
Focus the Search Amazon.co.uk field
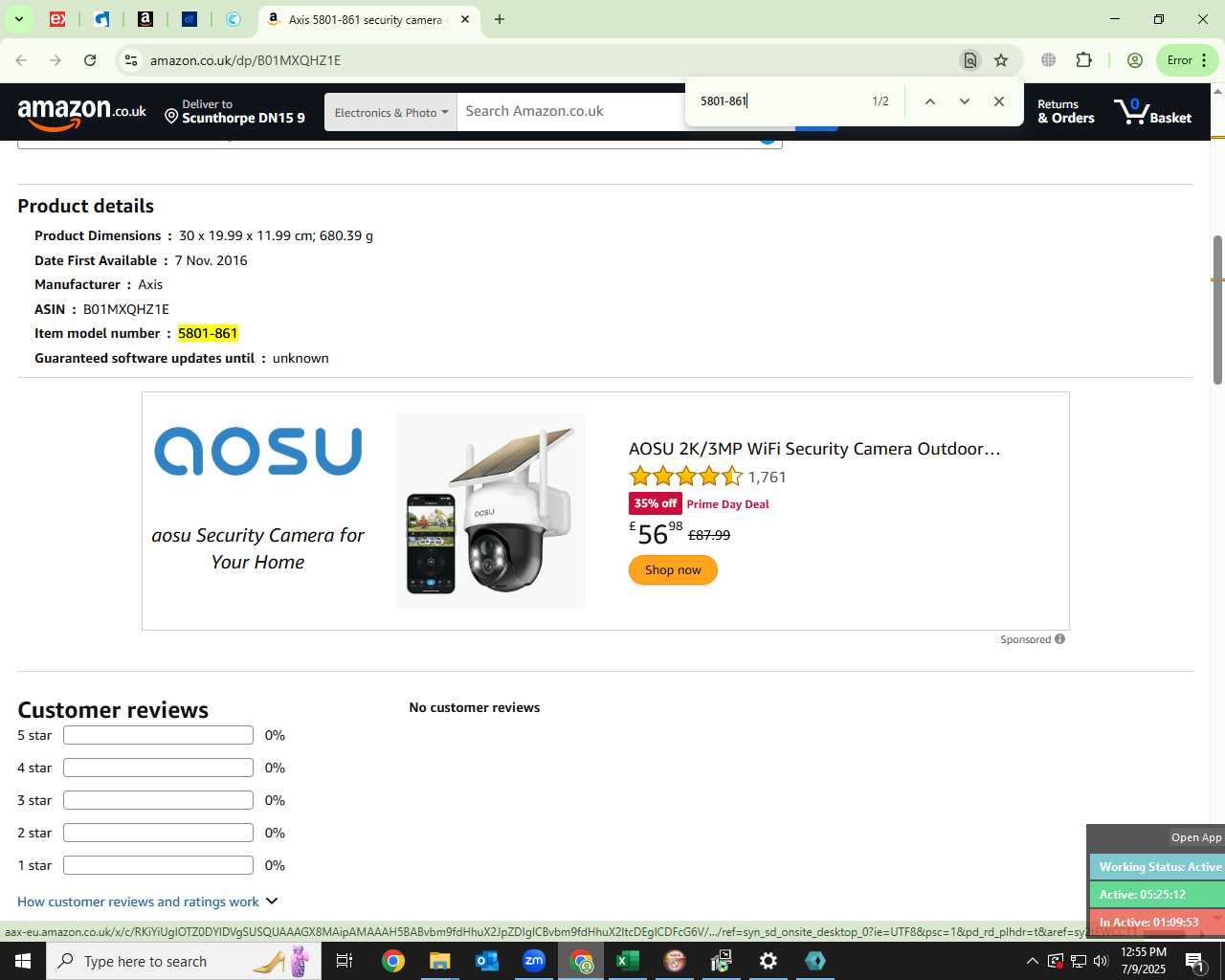point(571,111)
